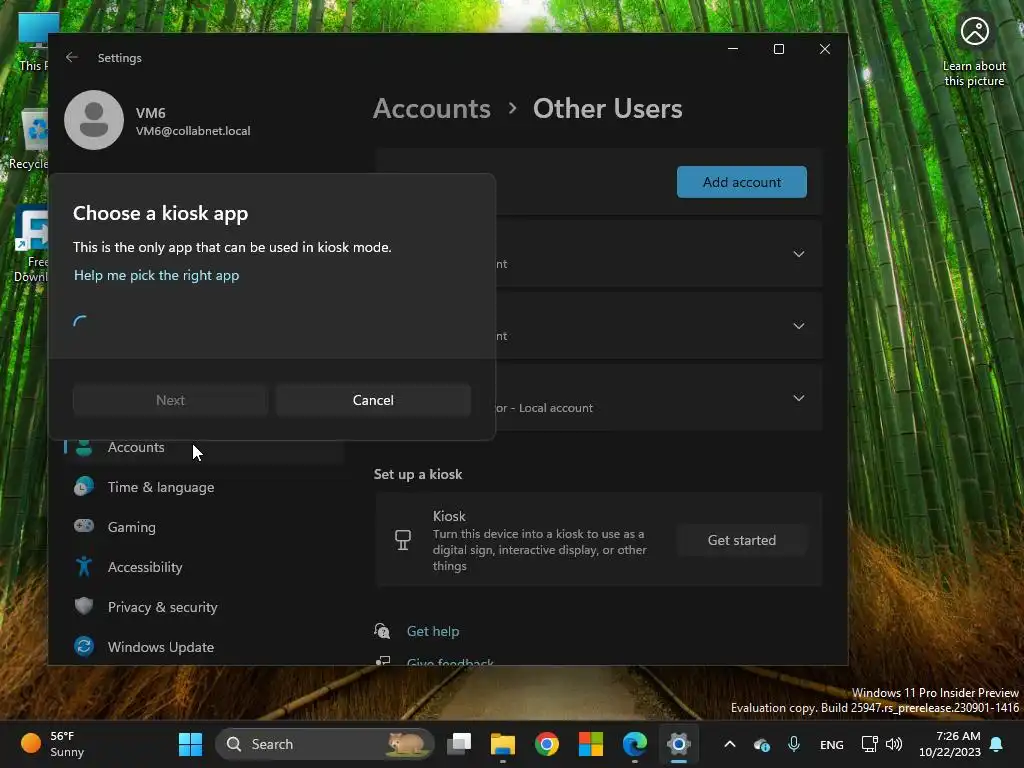
Task: Select Accounts in the sidebar
Action: coord(204,447)
